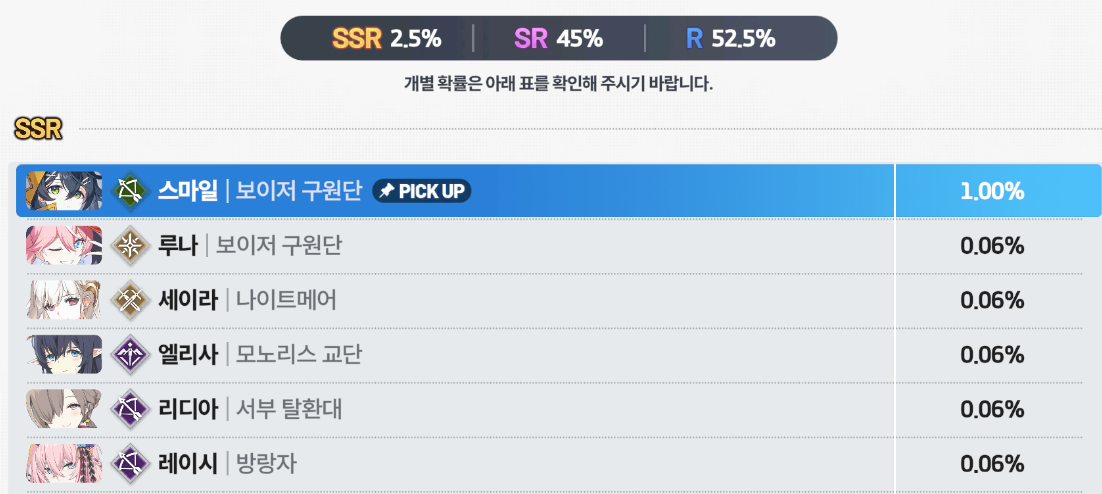Open the R 52.5% rate tab
The height and width of the screenshot is (494, 1102).
click(x=730, y=38)
